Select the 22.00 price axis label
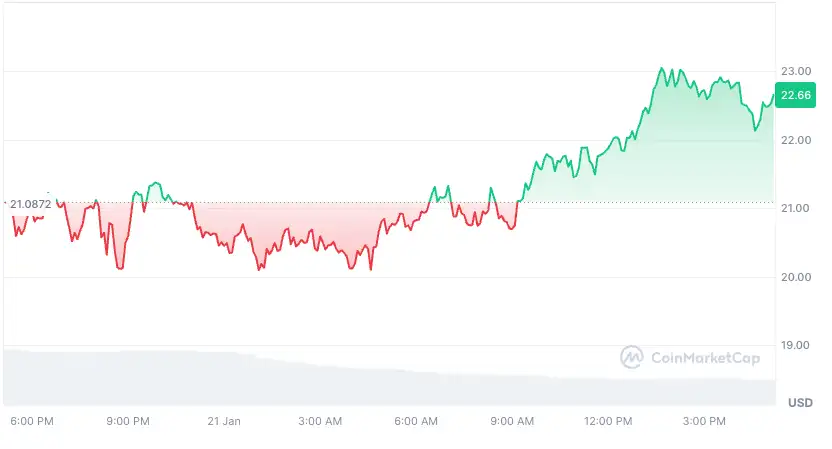This screenshot has width=832, height=449. [x=795, y=140]
